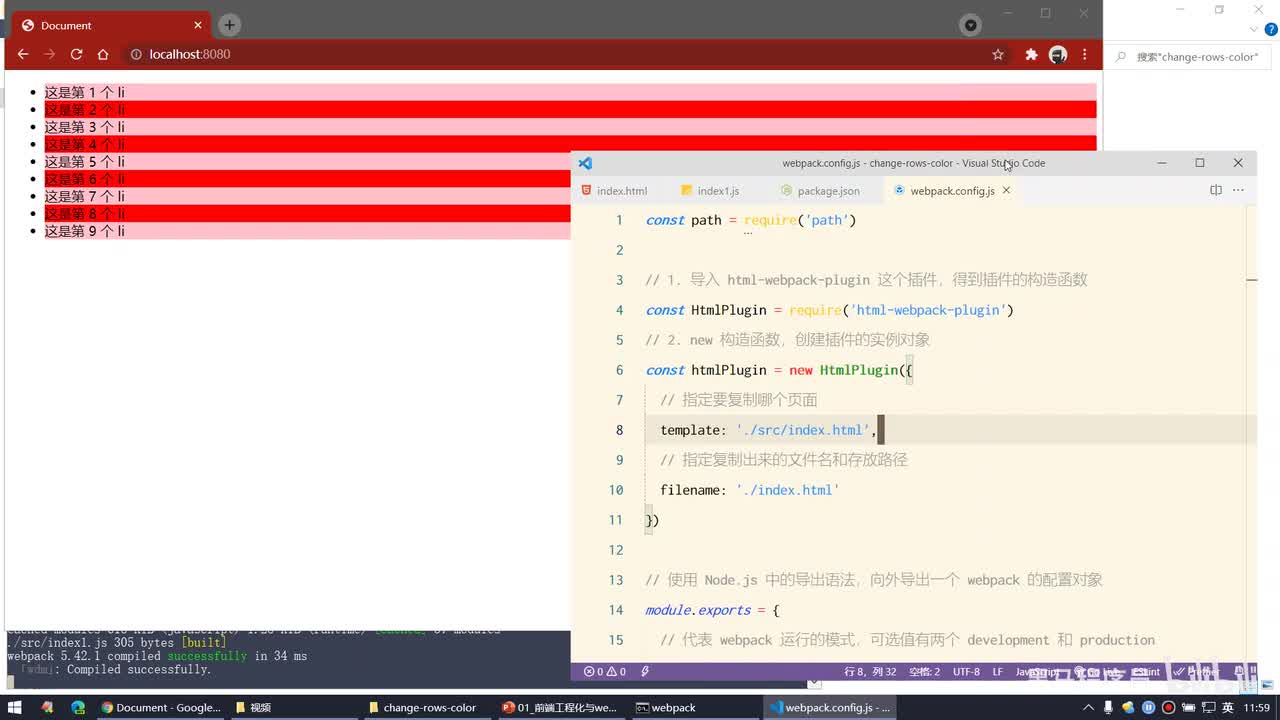Image resolution: width=1280 pixels, height=720 pixels.
Task: Open change-rows-color folder taskbar item
Action: click(x=428, y=707)
